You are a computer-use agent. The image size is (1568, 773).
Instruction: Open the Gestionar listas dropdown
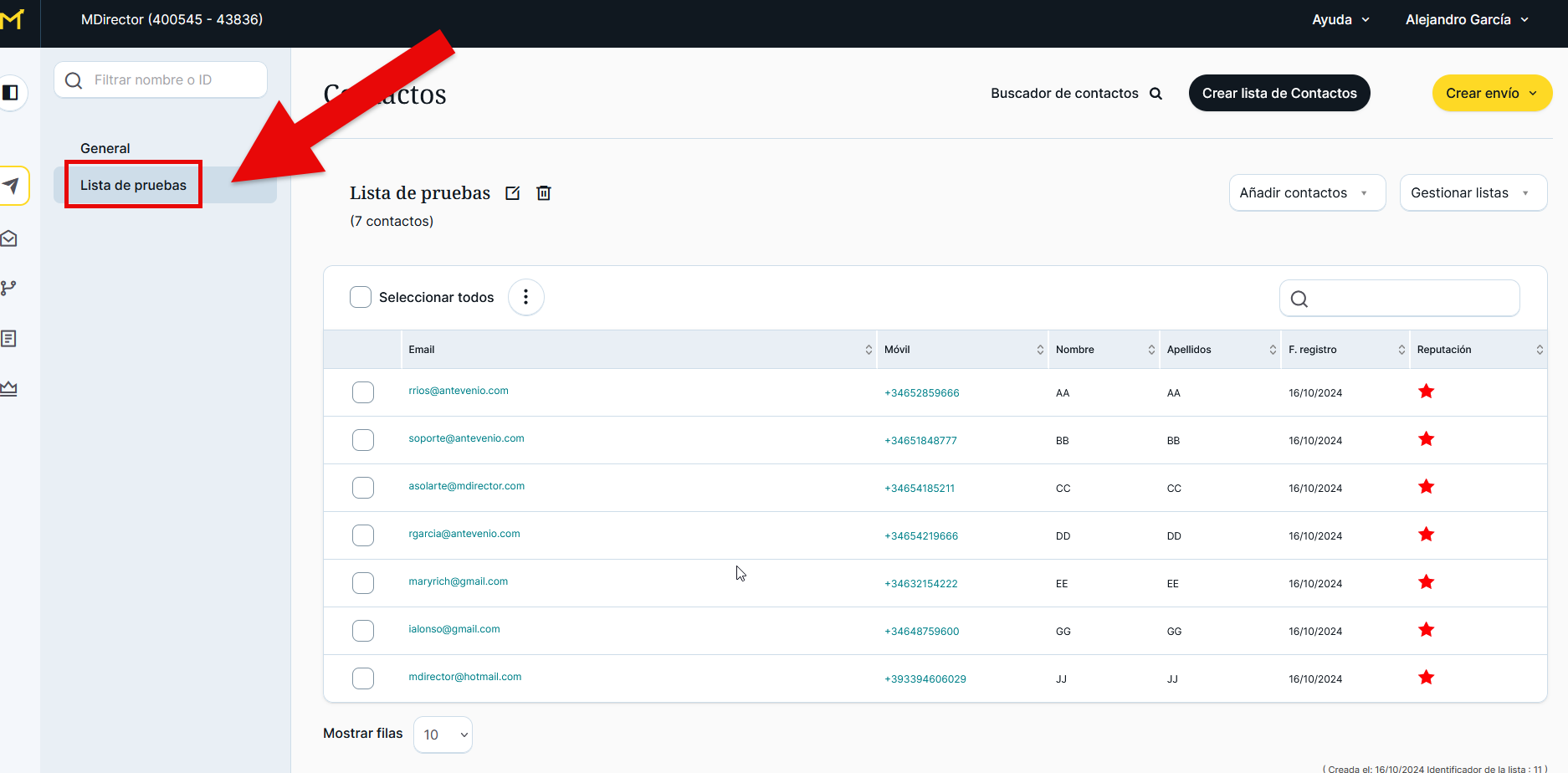pyautogui.click(x=1472, y=193)
